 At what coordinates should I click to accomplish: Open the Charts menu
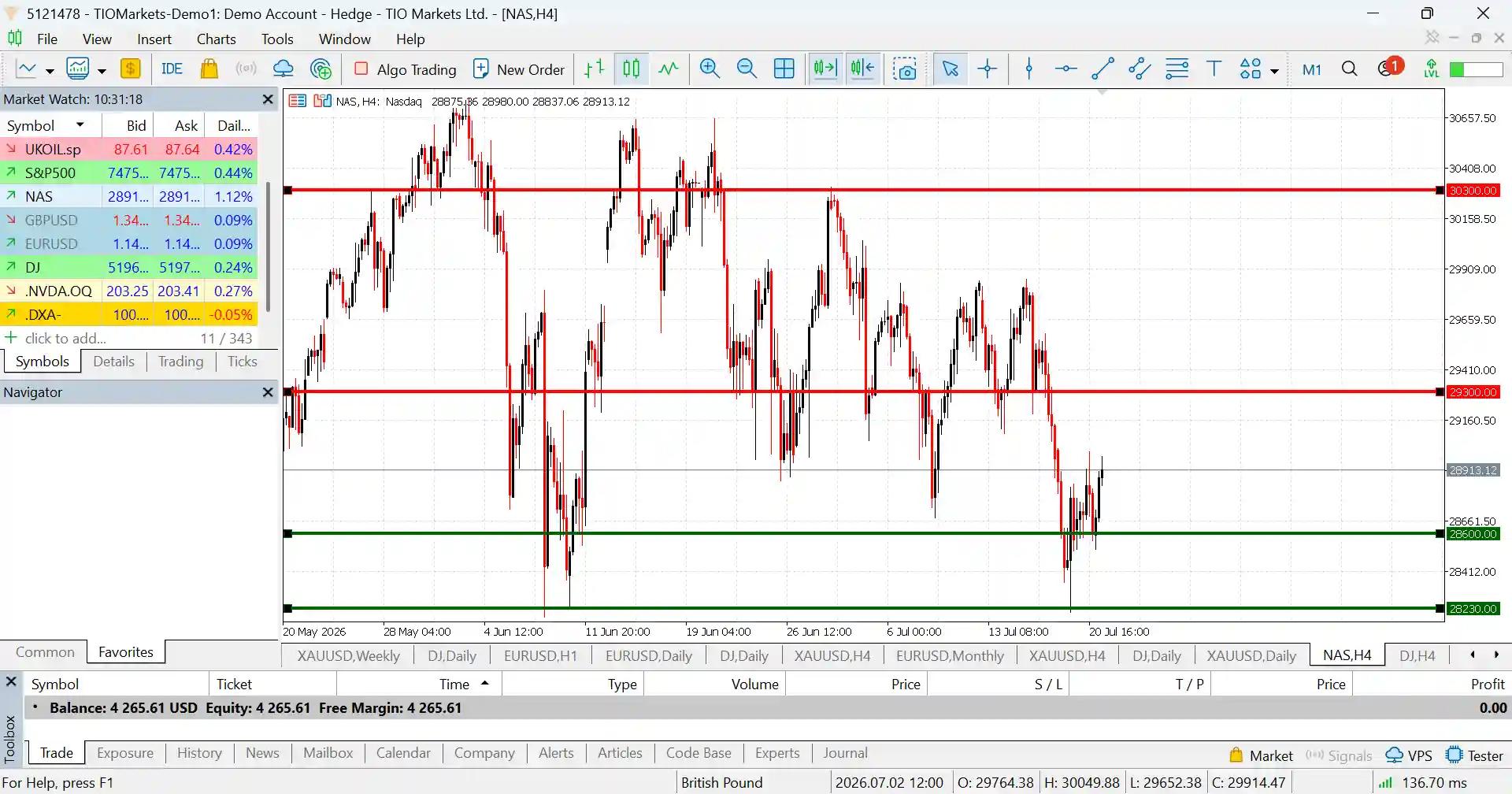(x=216, y=39)
